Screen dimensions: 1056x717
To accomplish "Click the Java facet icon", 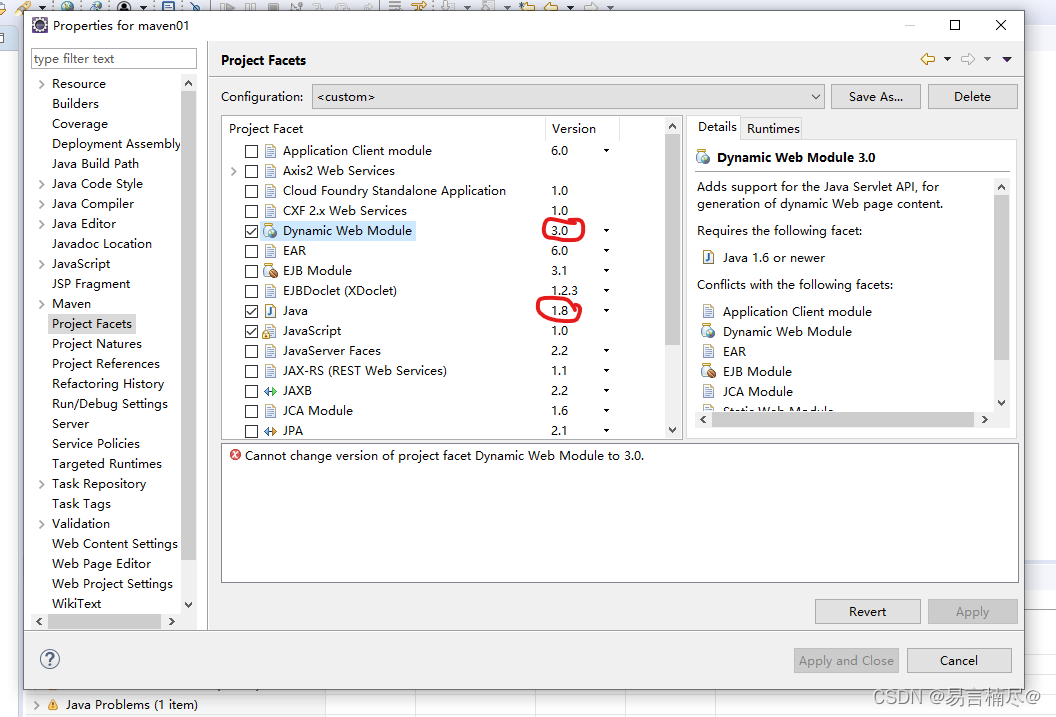I will click(270, 311).
